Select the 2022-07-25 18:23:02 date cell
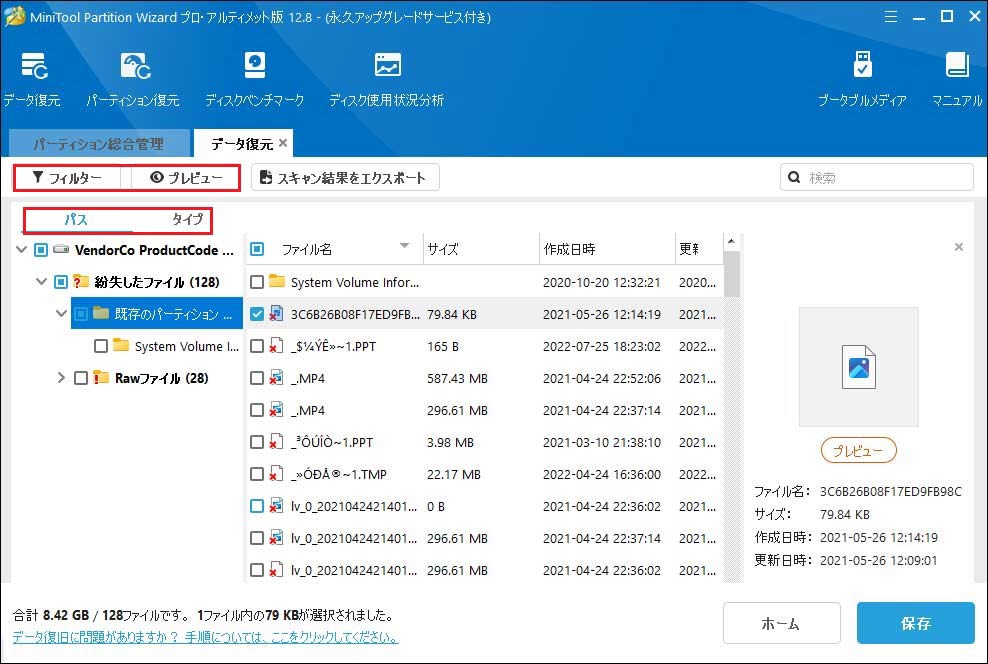The height and width of the screenshot is (664, 988). [x=602, y=346]
